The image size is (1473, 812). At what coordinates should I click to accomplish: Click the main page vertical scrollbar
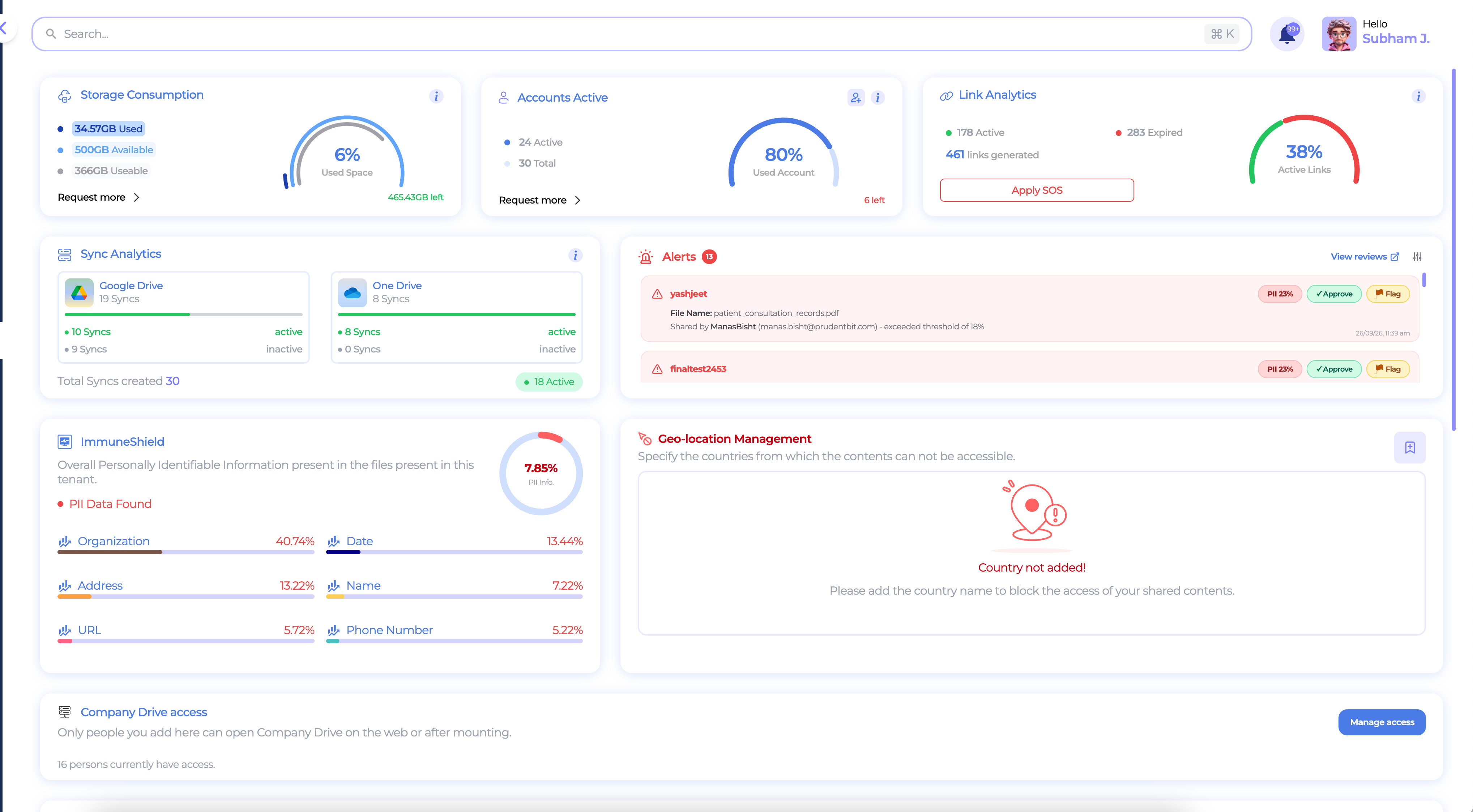click(x=1453, y=249)
